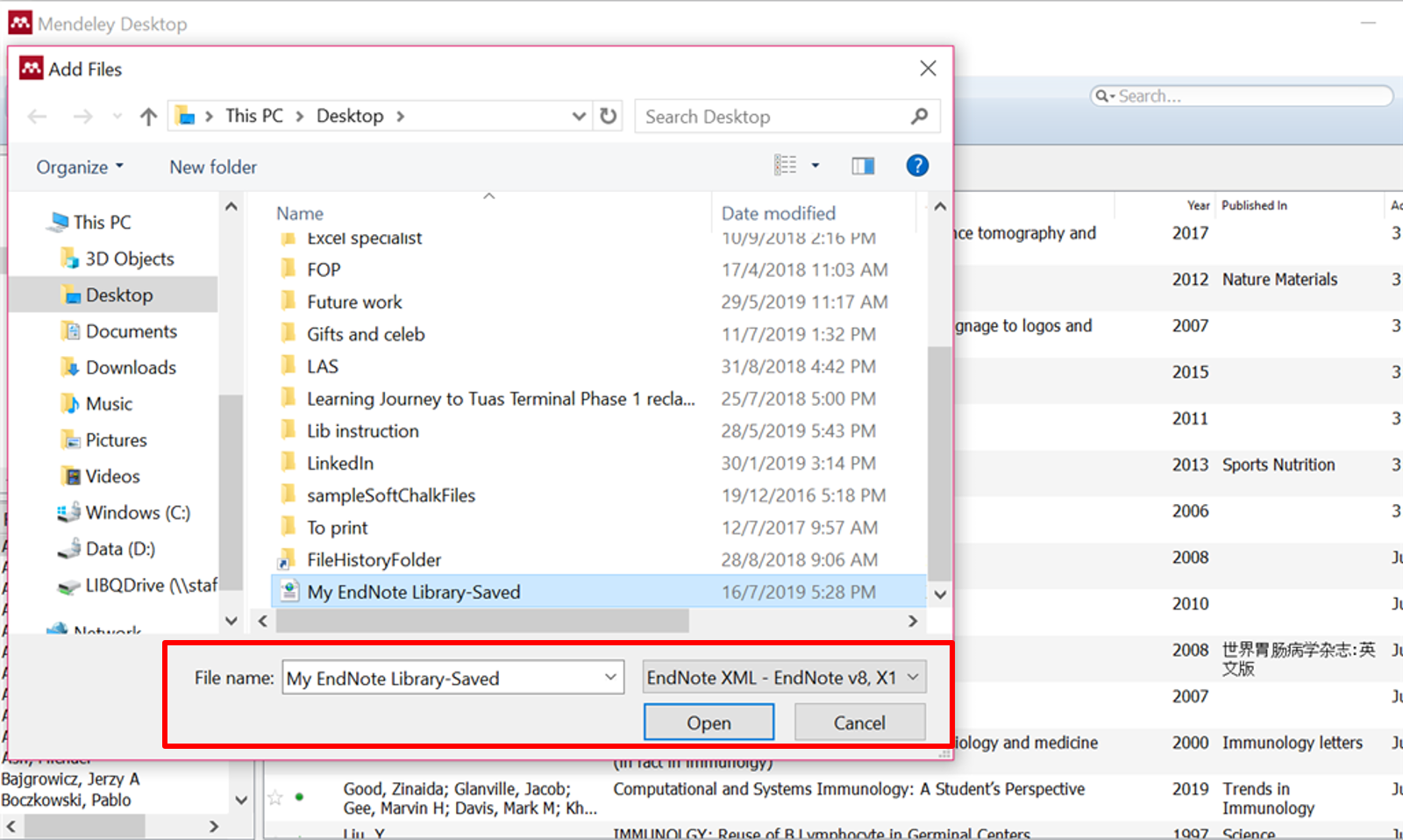Go up one folder level
1403x840 pixels.
(x=148, y=117)
